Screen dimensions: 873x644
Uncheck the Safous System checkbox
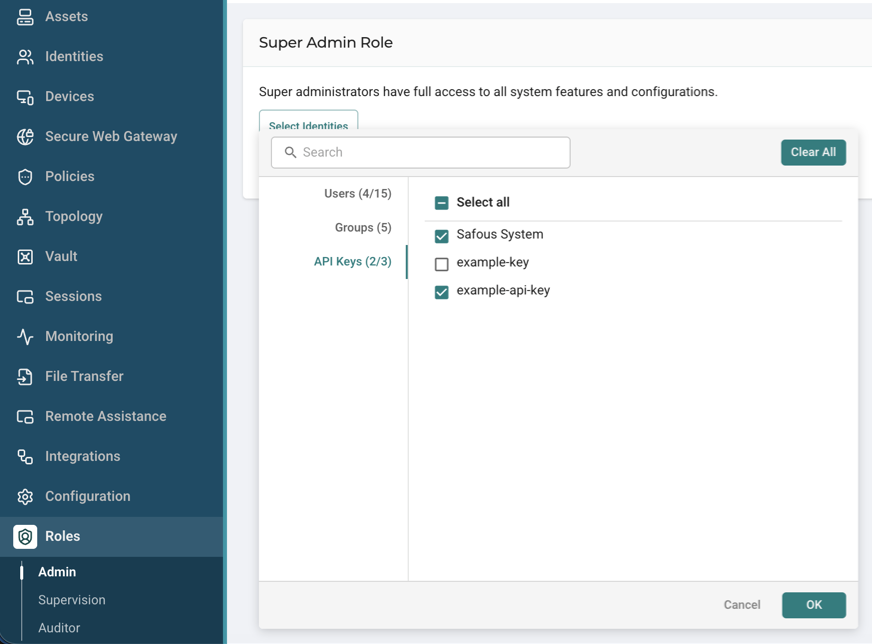click(x=442, y=236)
